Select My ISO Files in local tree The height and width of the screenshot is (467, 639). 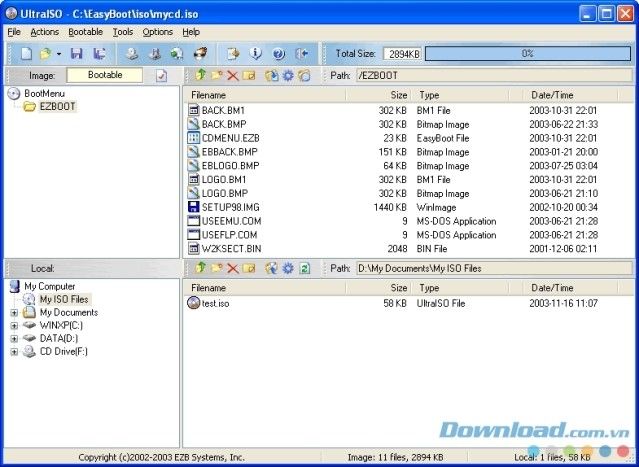coord(64,299)
